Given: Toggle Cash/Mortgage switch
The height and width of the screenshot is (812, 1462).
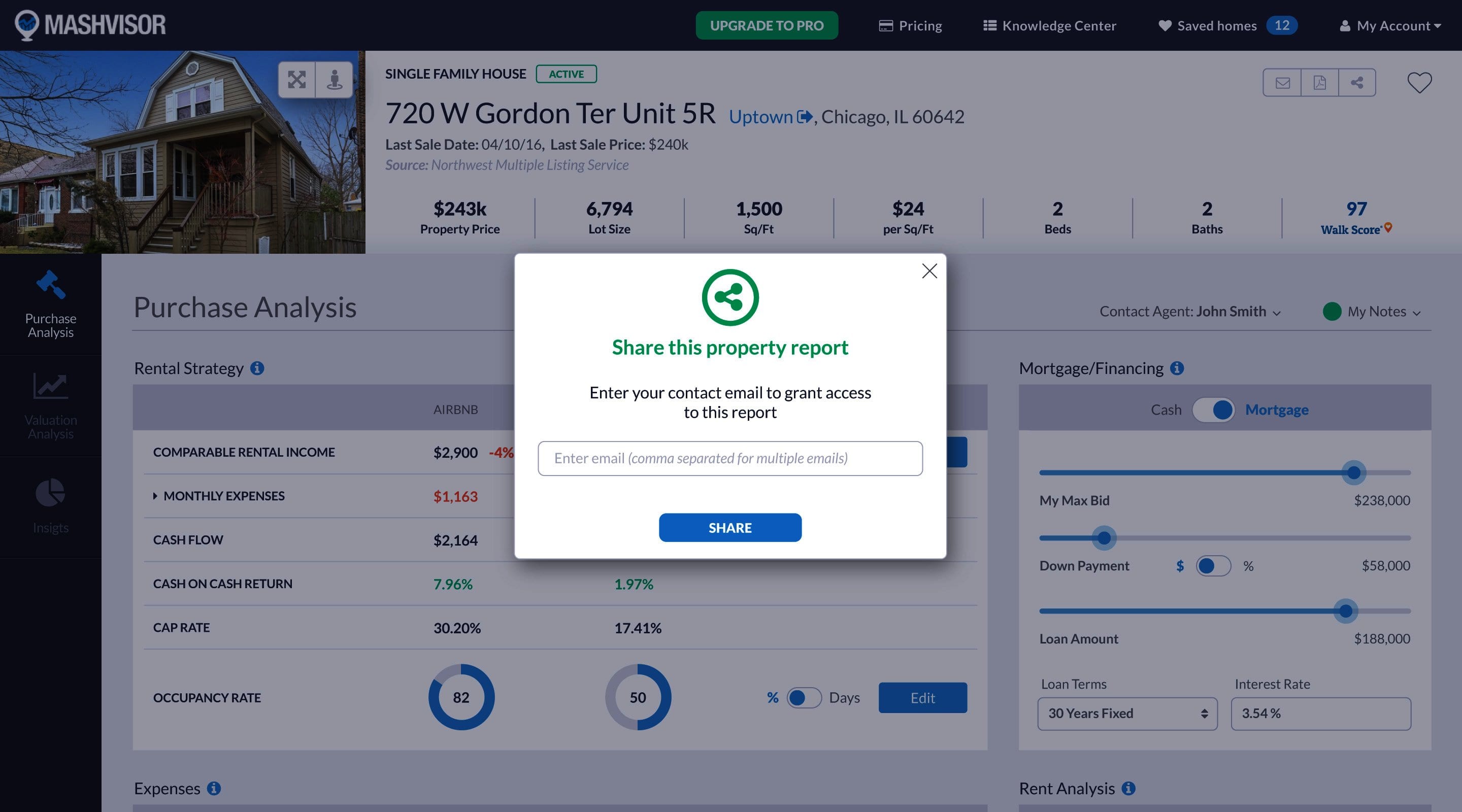Looking at the screenshot, I should click(1213, 410).
